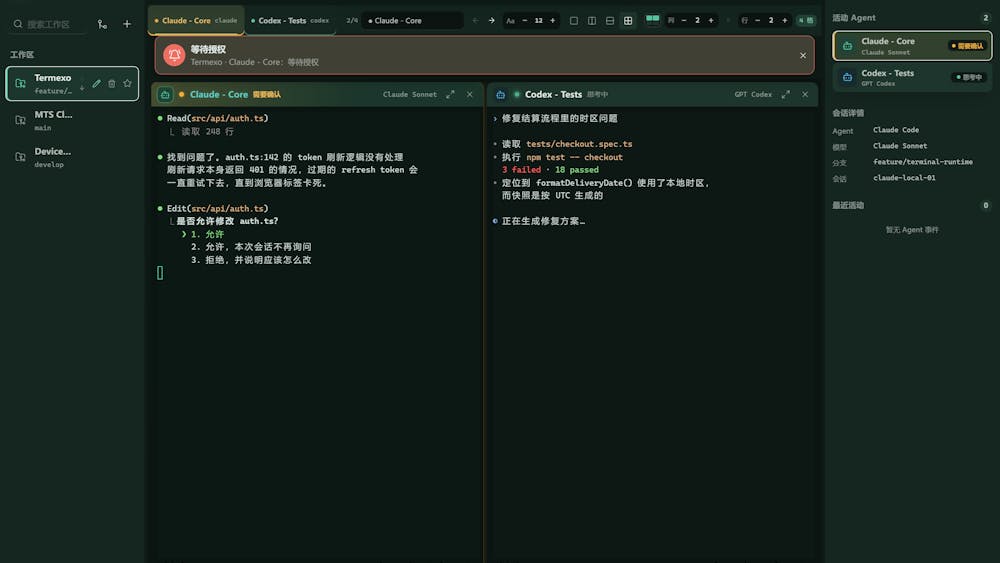Select single pane layout icon
The height and width of the screenshot is (563, 1000).
click(x=574, y=20)
